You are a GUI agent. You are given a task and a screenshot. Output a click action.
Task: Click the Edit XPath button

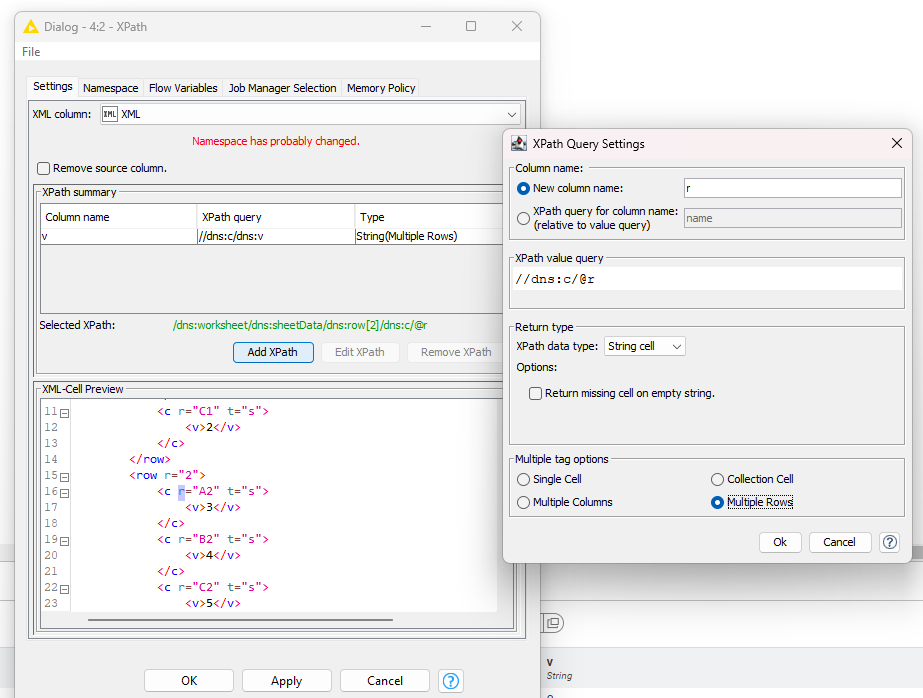point(360,352)
